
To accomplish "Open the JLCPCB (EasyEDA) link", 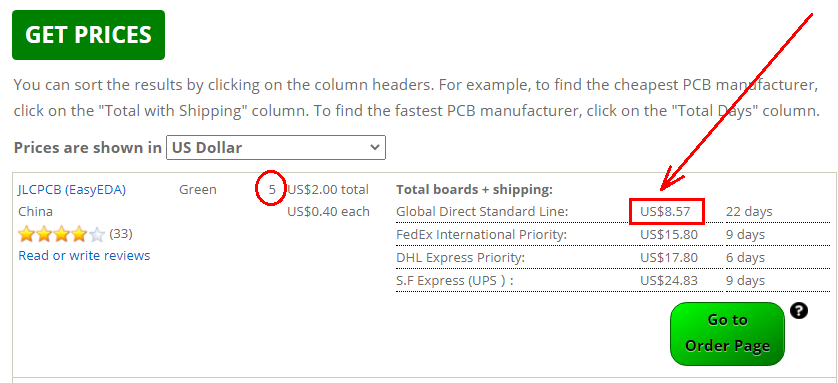I will pos(72,190).
